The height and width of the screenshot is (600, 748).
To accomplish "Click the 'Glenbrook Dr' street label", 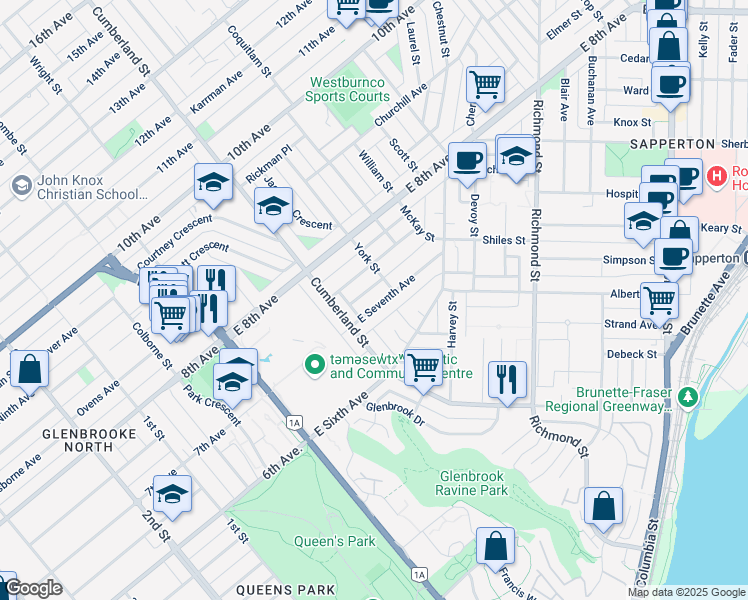I will pos(395,413).
